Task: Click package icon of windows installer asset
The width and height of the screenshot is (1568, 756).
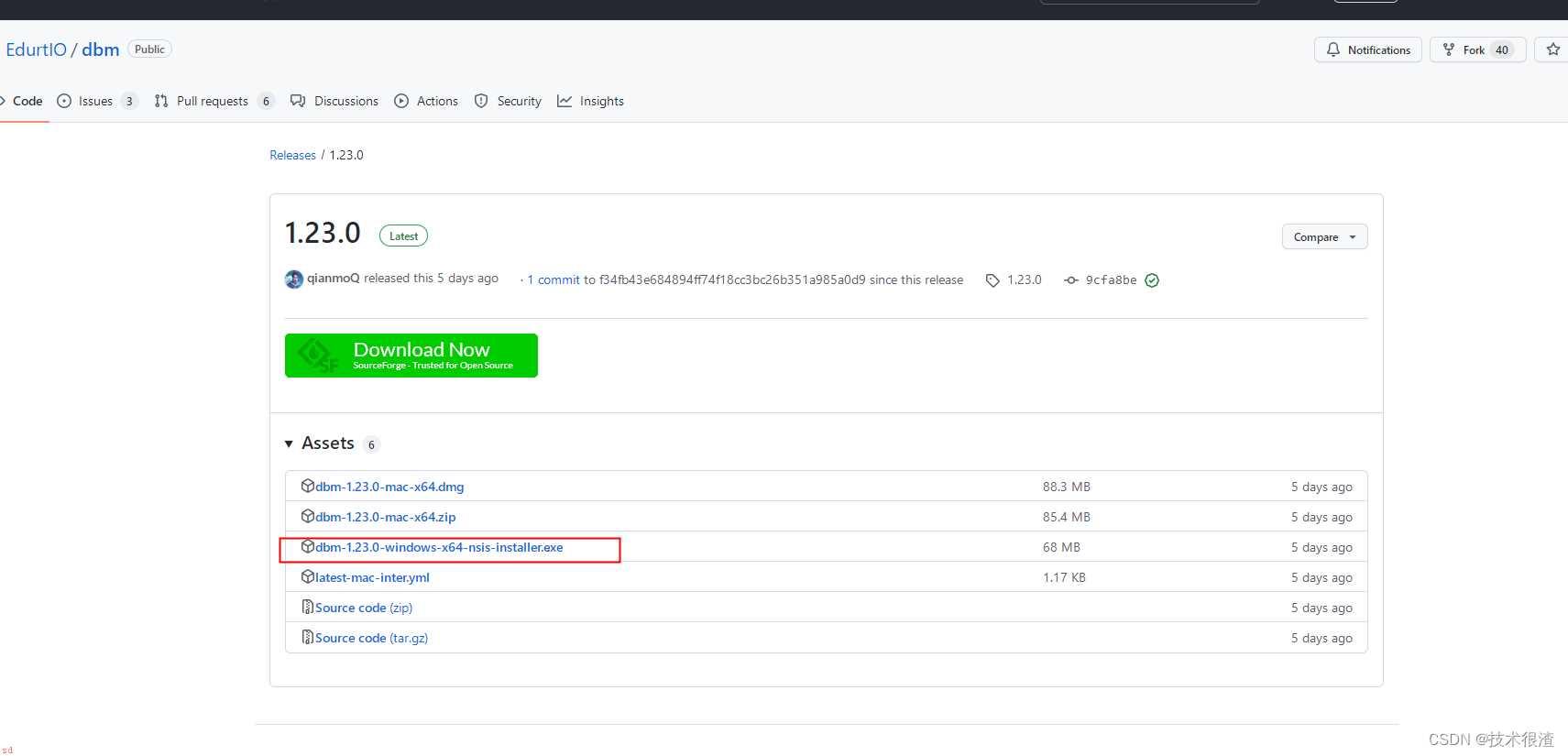Action: [x=308, y=546]
